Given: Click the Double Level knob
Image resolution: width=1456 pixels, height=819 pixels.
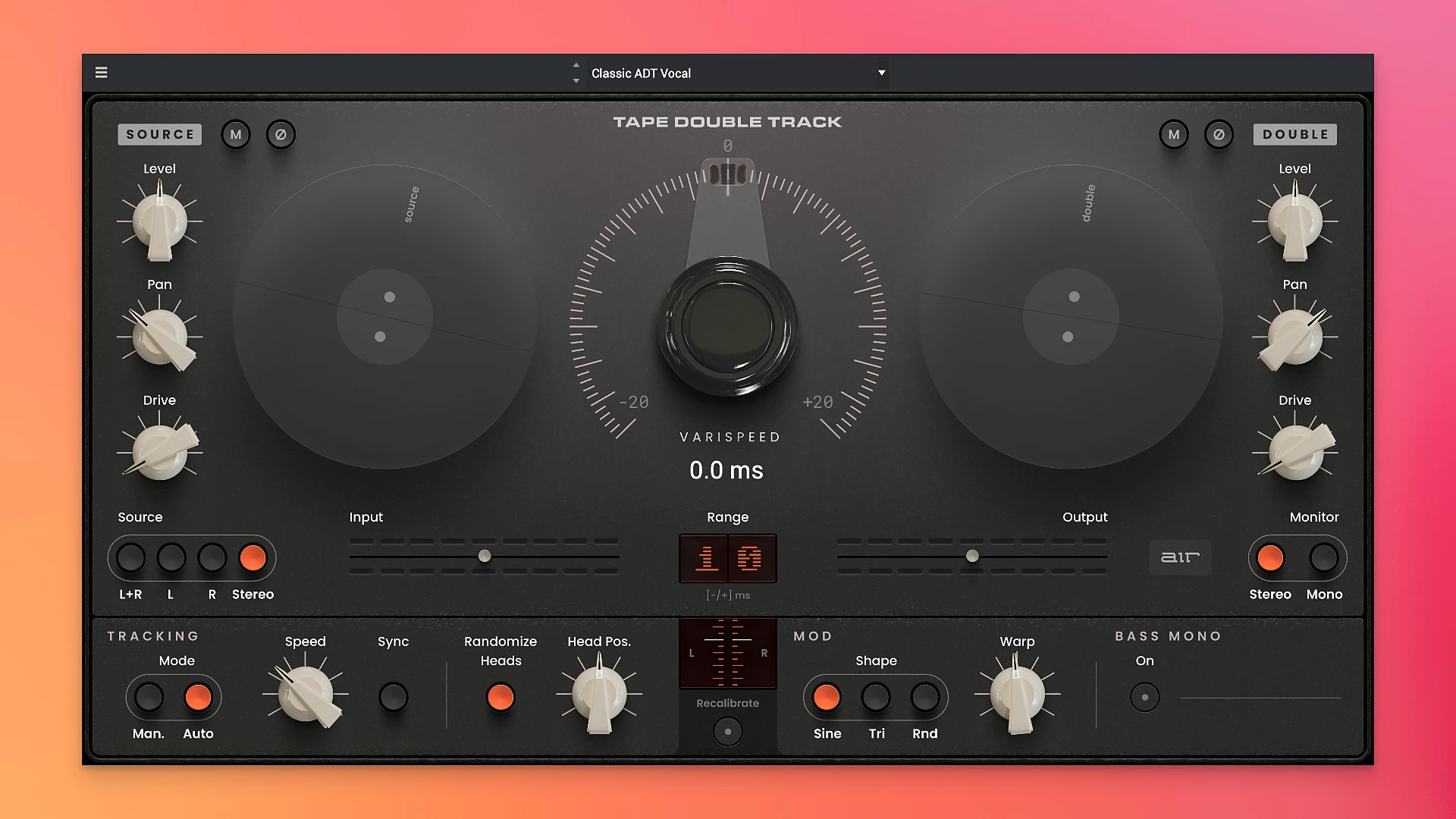Looking at the screenshot, I should pos(1295,221).
